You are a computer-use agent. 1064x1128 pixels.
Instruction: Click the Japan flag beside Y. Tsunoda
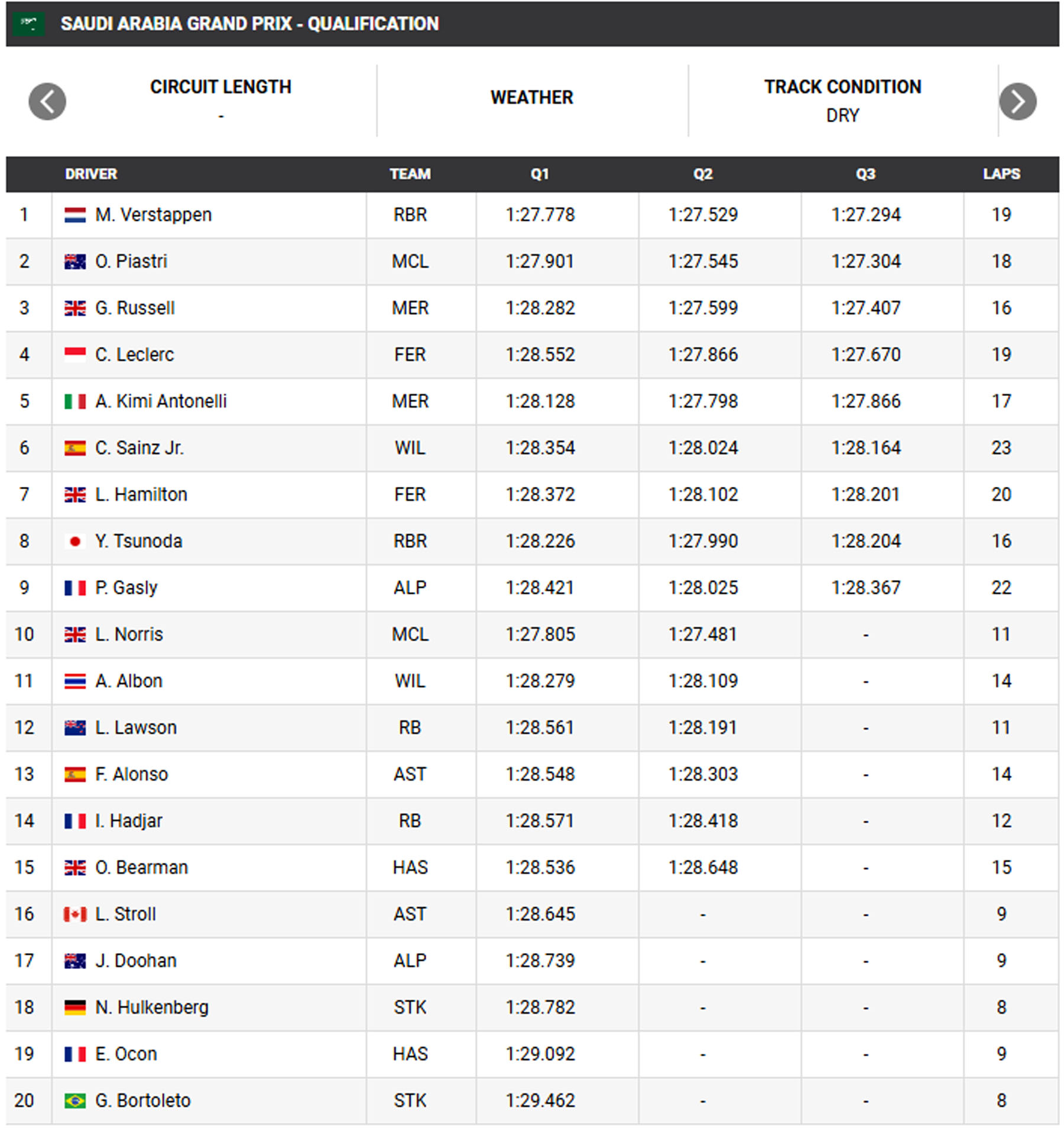coord(75,541)
